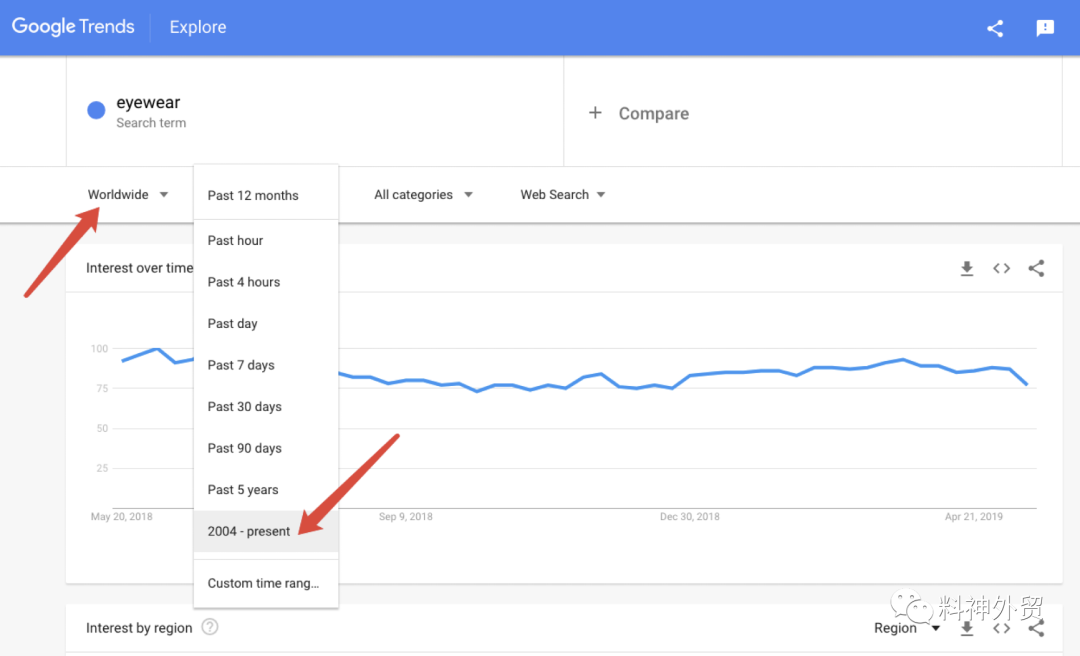Select Past 12 months in time menu
The image size is (1080, 656).
pyautogui.click(x=253, y=195)
